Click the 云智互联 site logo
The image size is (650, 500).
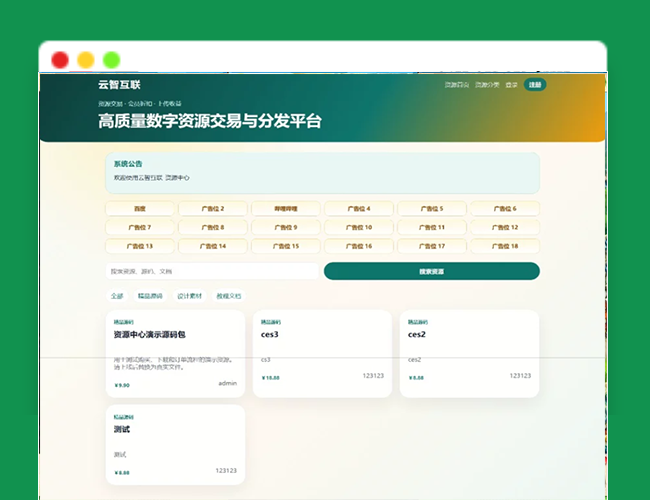click(119, 85)
